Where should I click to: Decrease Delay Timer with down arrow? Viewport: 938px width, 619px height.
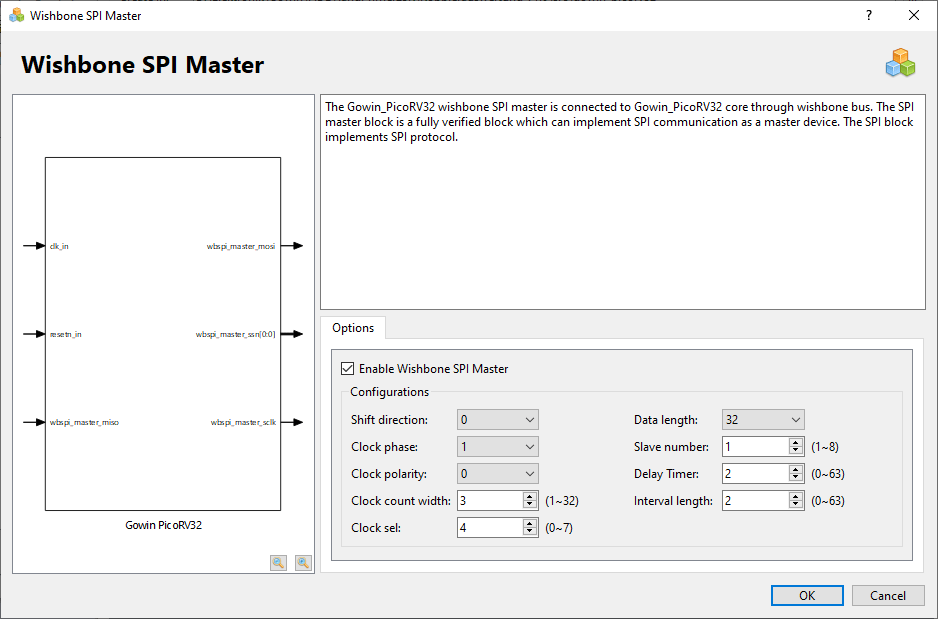point(795,478)
